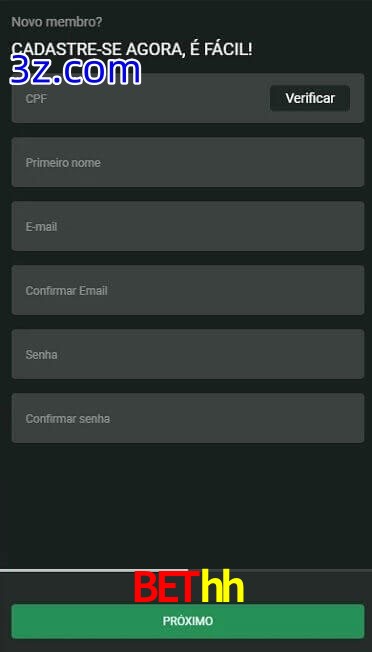Click the Verificar button beside CPF
The height and width of the screenshot is (652, 372).
[x=310, y=98]
